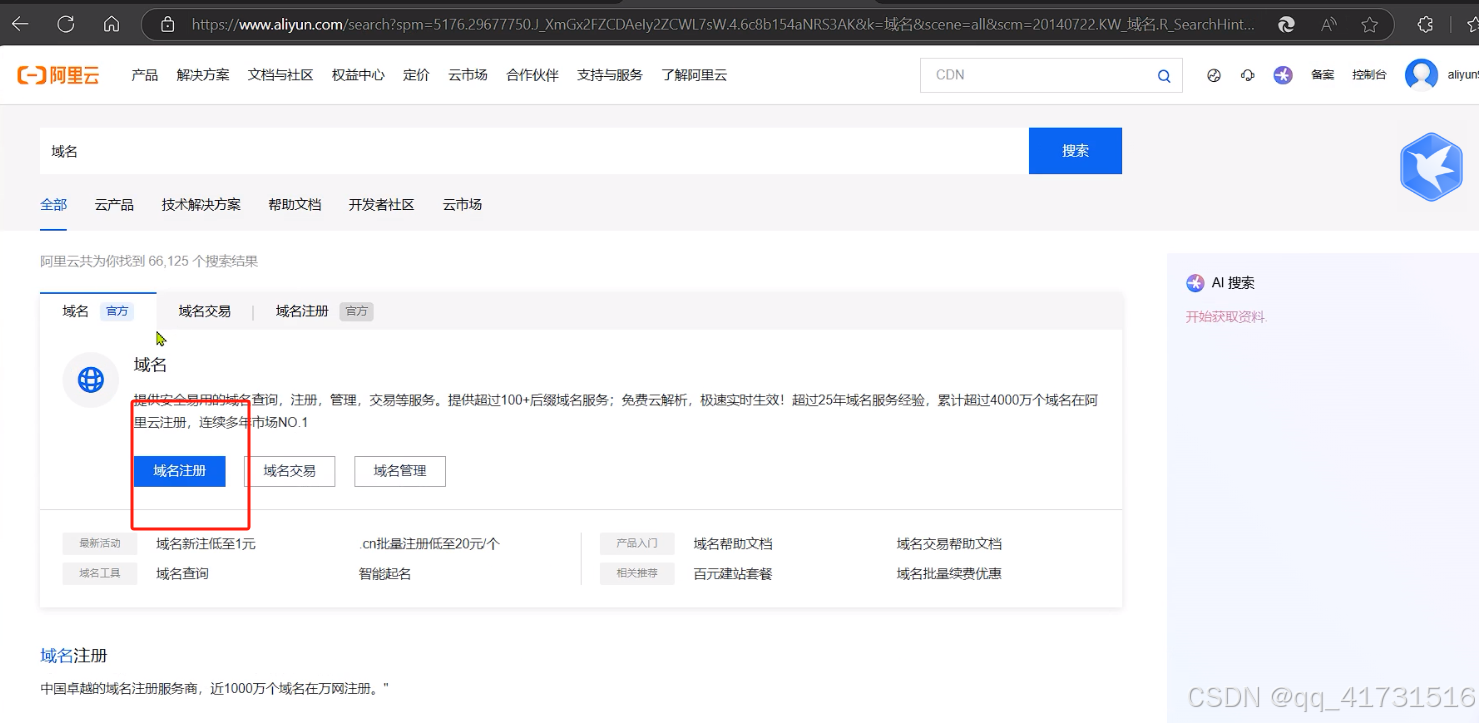Open the 控制台 console link
Image resolution: width=1479 pixels, height=723 pixels.
1369,75
